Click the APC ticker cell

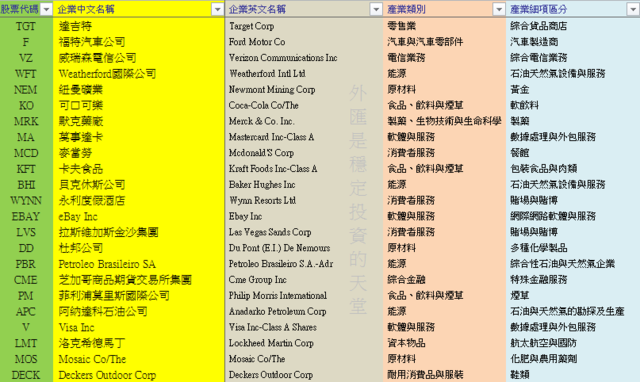27,311
